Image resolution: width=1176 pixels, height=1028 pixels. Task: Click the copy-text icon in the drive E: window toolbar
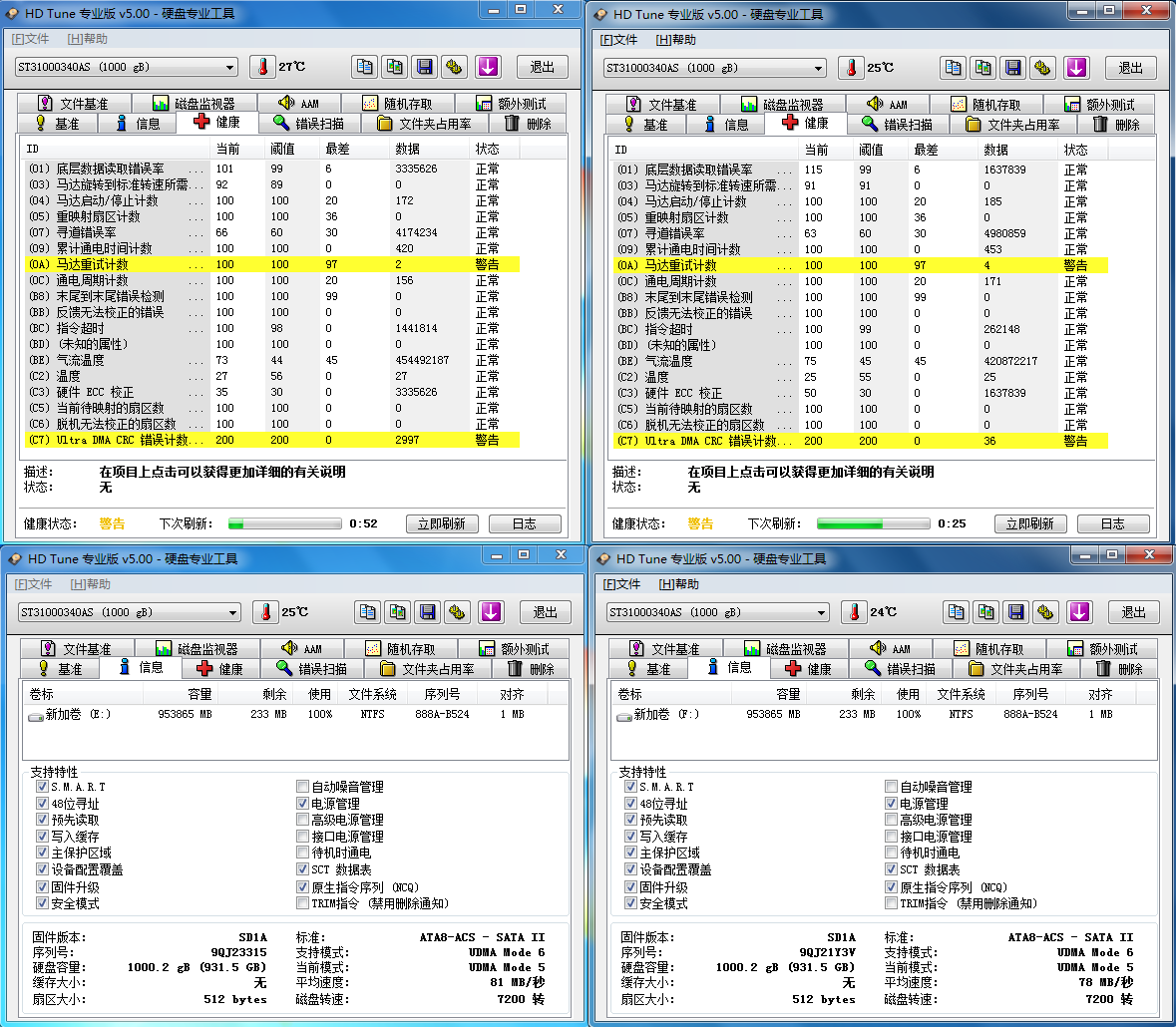[368, 612]
